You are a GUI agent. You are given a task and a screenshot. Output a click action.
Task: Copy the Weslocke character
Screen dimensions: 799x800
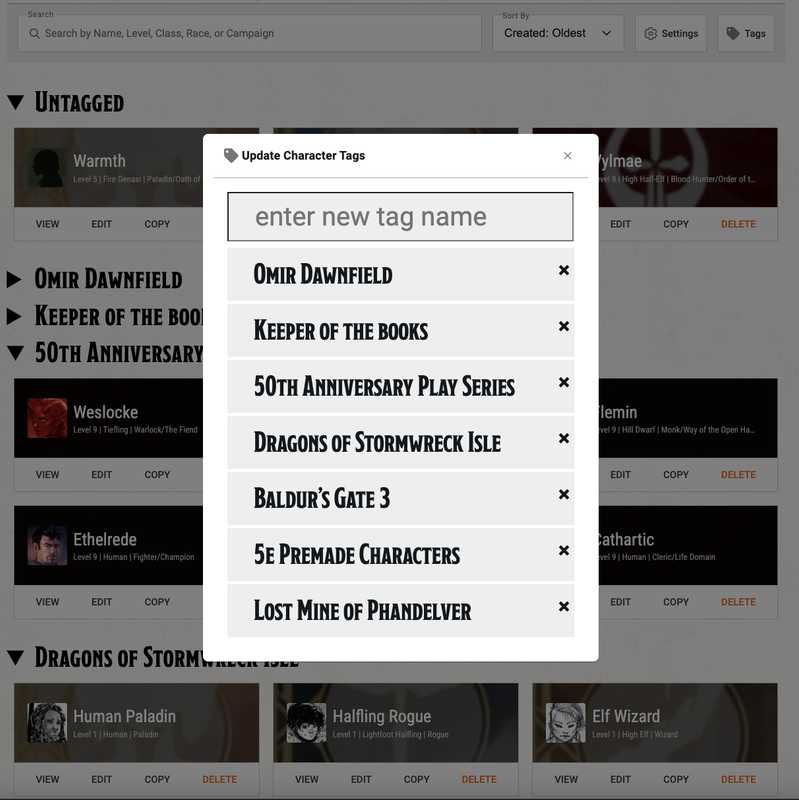click(157, 474)
